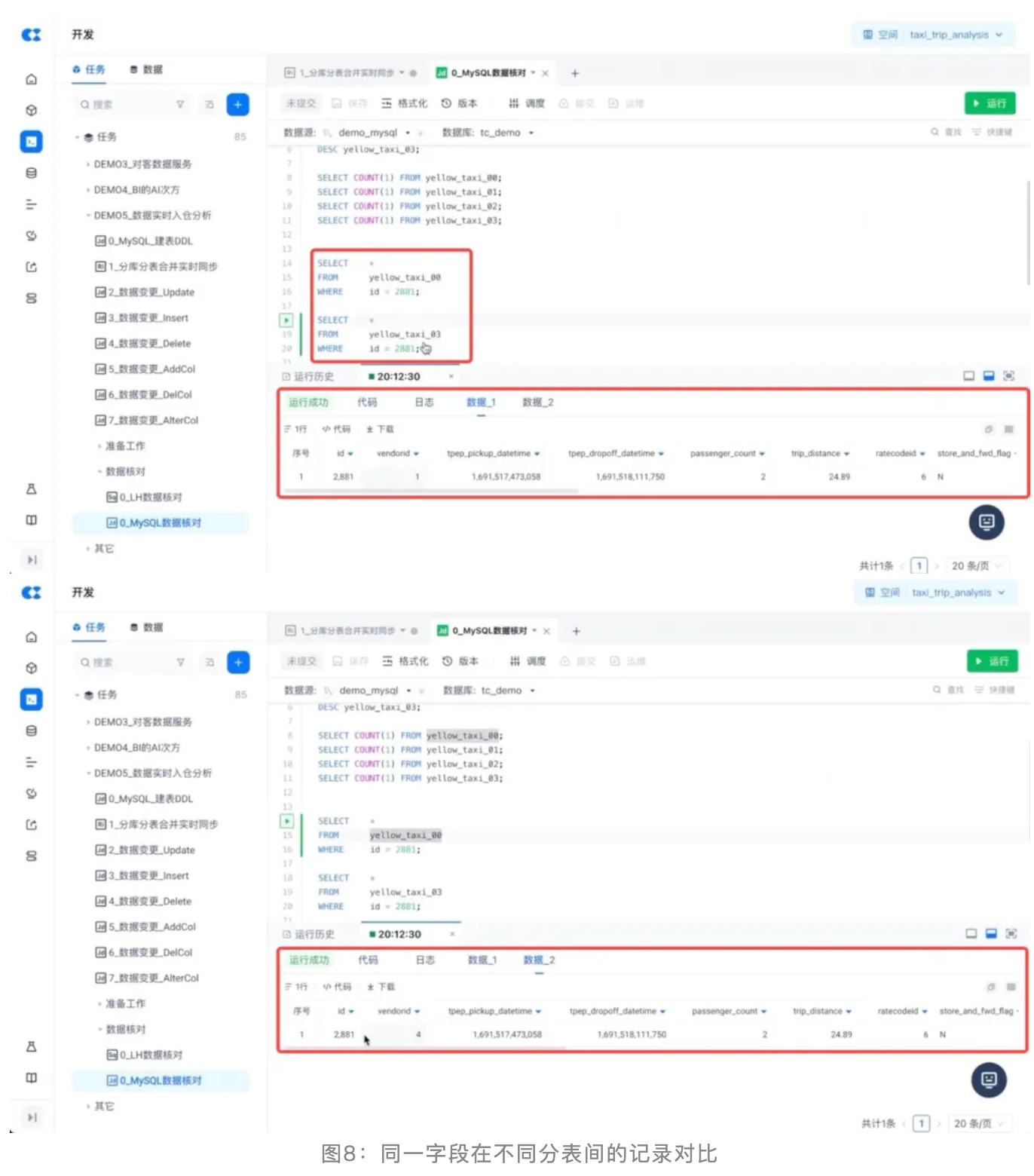Click the blue plus button in the upper task panel

(237, 105)
